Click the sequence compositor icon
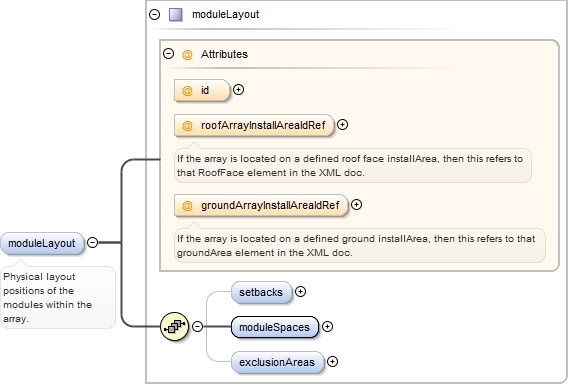 tap(175, 327)
